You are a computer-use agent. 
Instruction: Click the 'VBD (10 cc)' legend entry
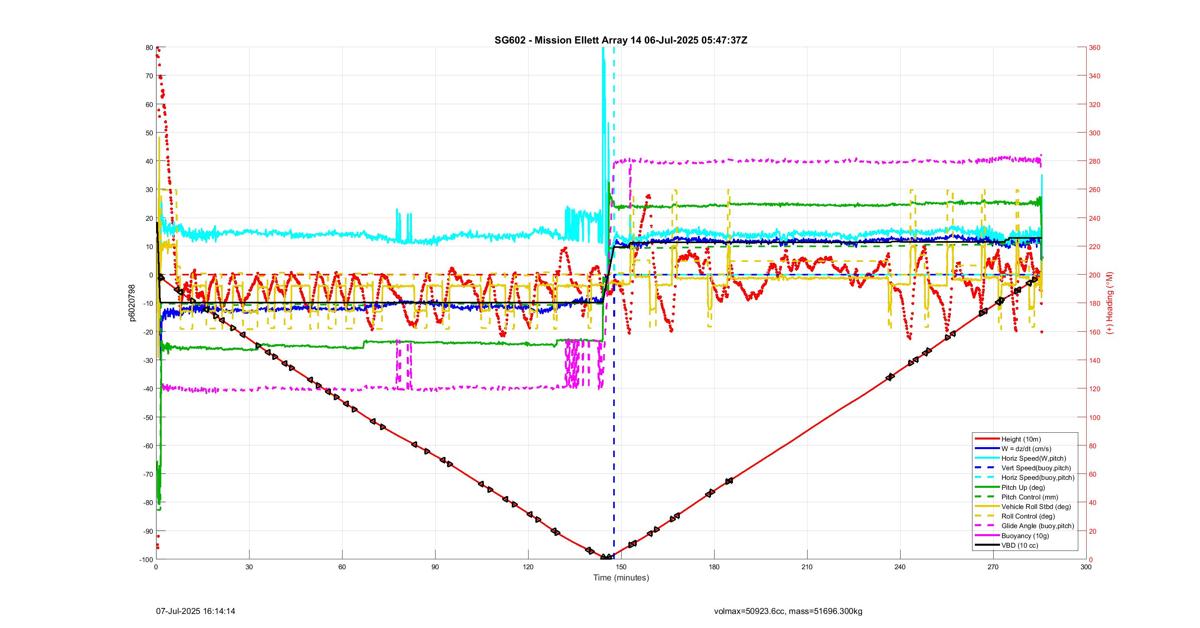click(1020, 545)
